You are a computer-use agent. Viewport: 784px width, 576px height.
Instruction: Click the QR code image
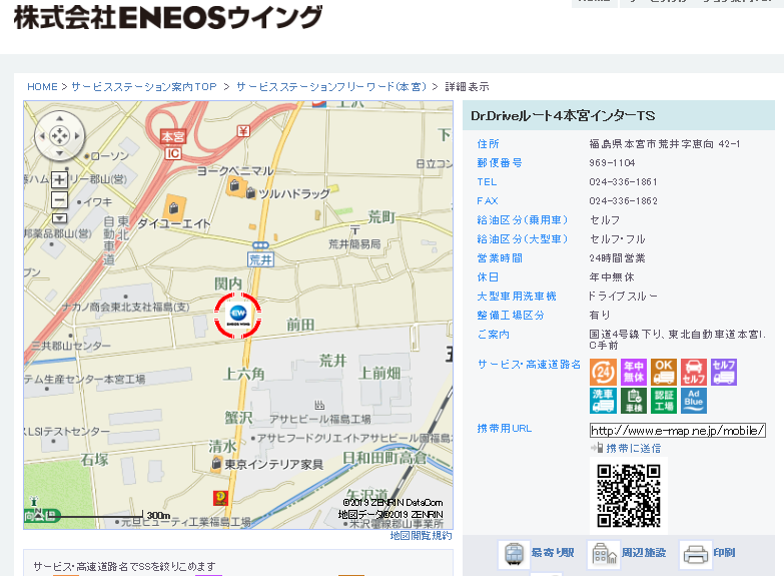[x=628, y=496]
